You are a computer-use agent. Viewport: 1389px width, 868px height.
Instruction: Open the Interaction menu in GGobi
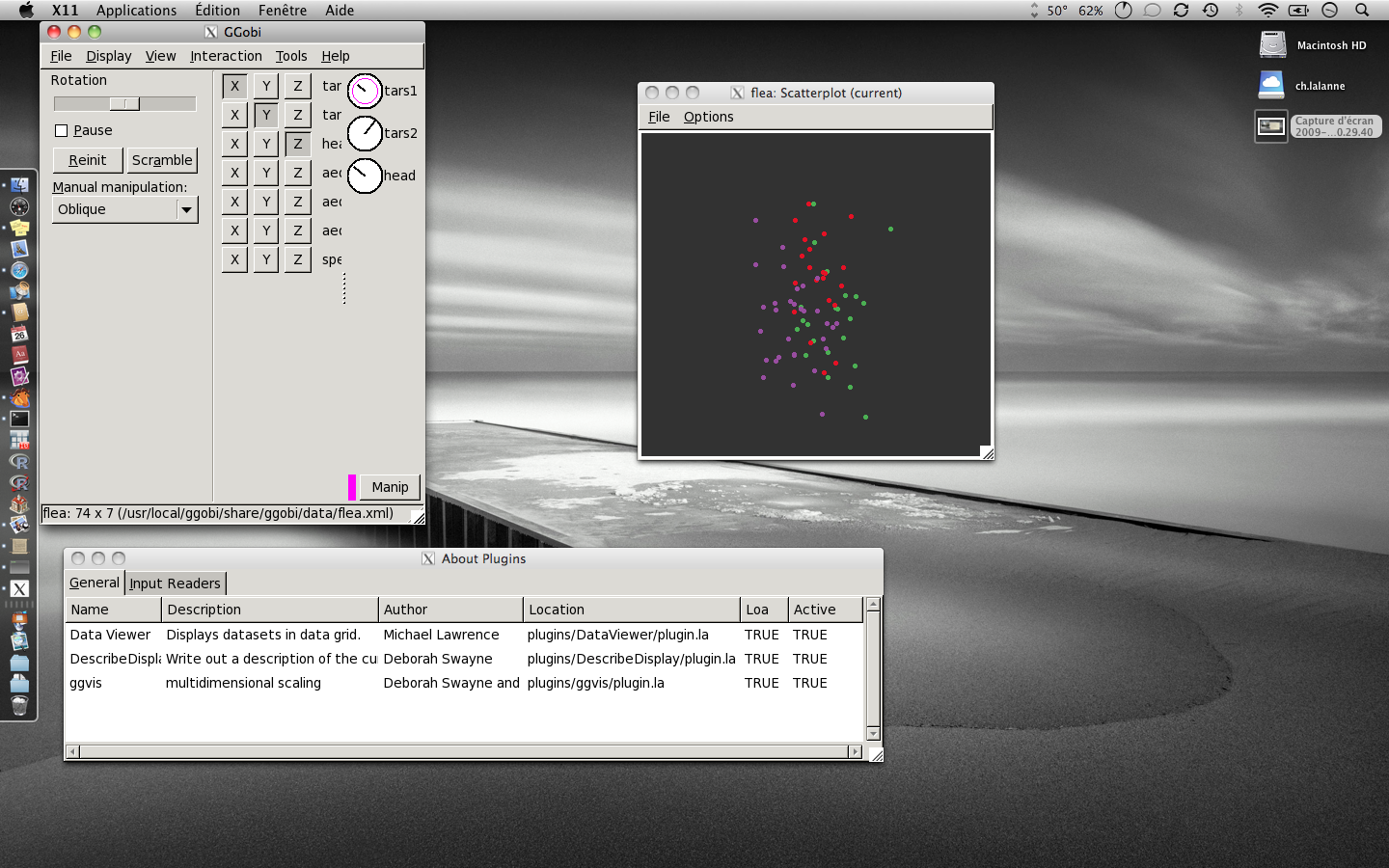(x=226, y=56)
